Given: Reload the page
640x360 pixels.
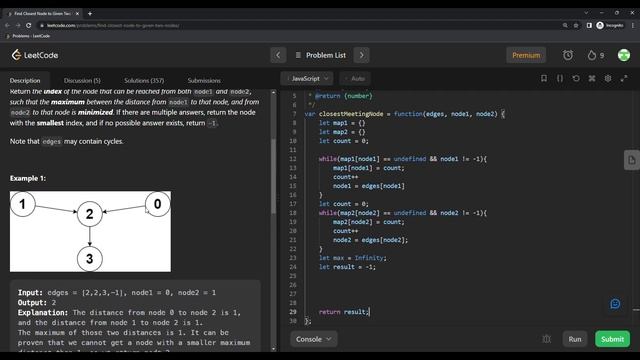Looking at the screenshot, I should (x=29, y=25).
